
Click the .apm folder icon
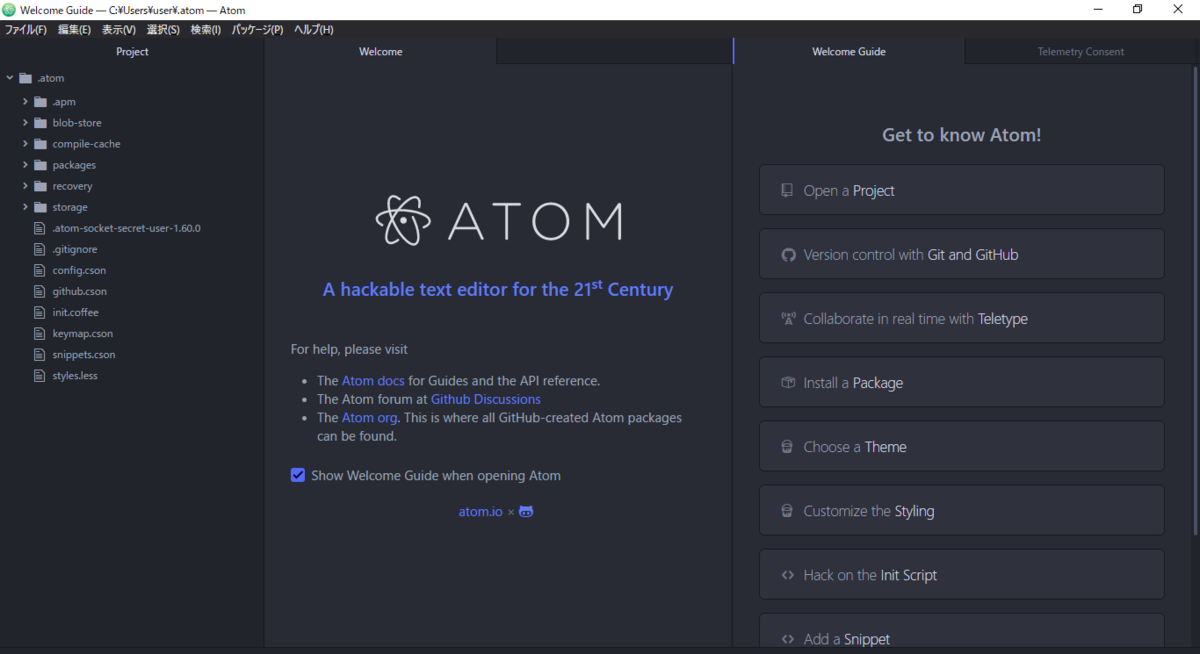coord(41,102)
